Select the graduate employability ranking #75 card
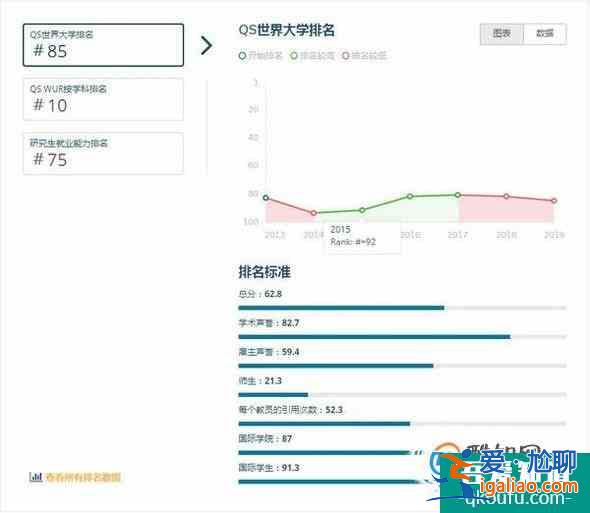 (103, 154)
